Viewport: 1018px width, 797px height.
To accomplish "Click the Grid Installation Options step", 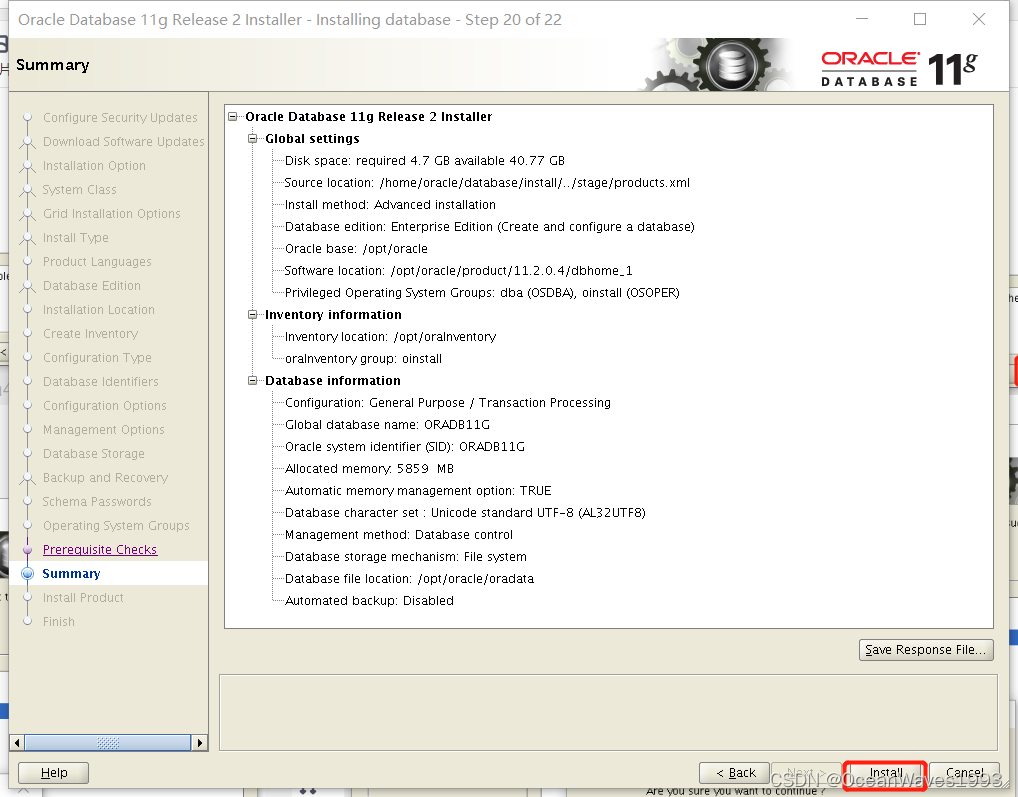I will pos(112,214).
